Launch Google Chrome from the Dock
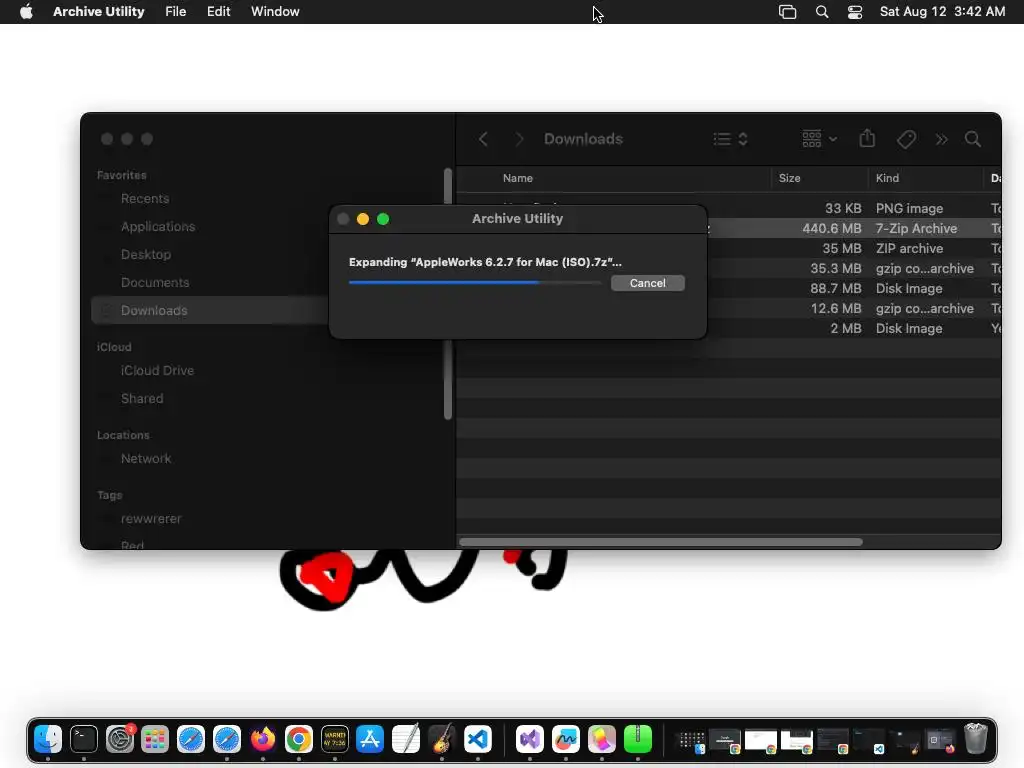 [298, 739]
